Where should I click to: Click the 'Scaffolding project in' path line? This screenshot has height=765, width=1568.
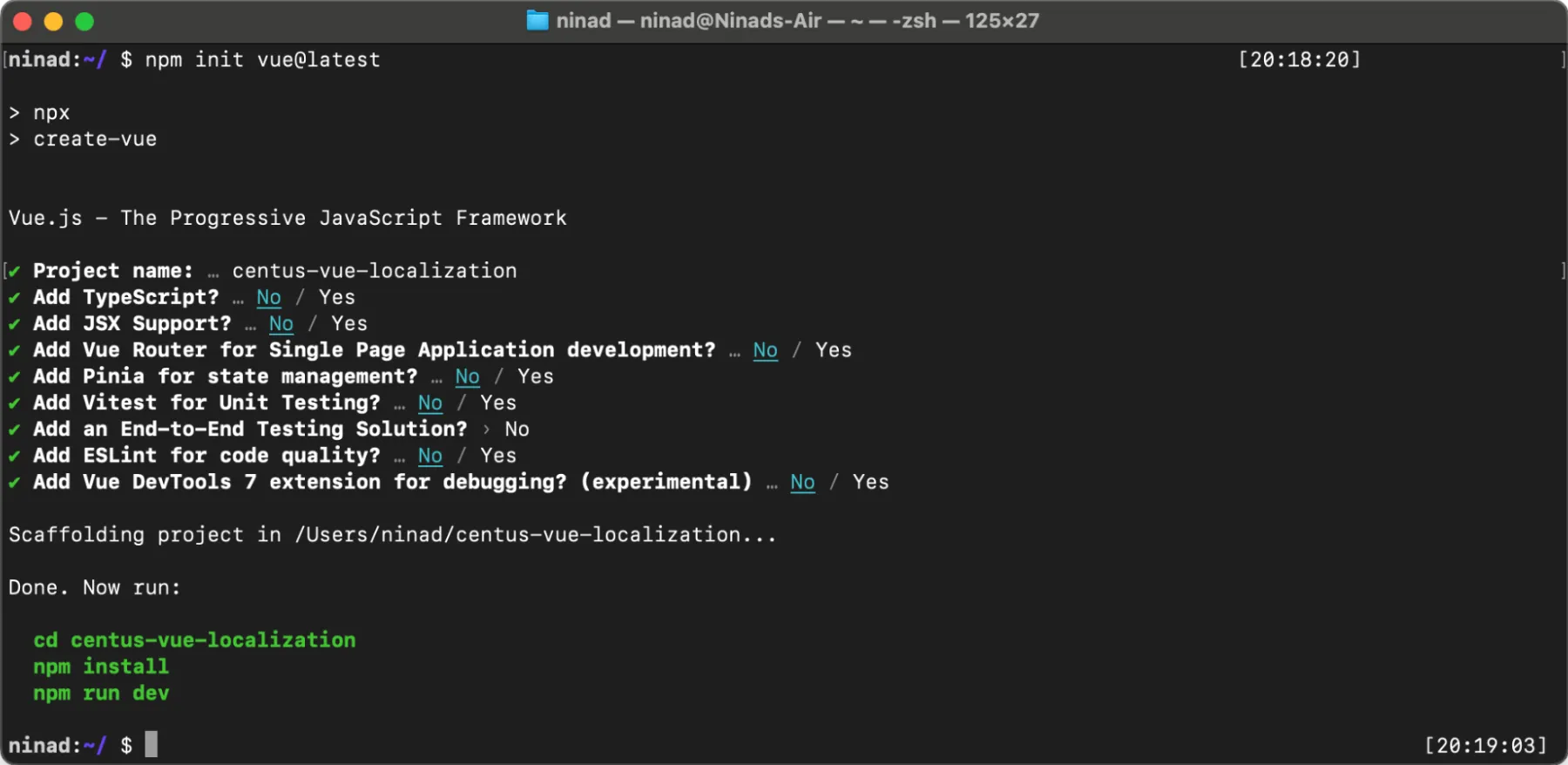pyautogui.click(x=392, y=535)
